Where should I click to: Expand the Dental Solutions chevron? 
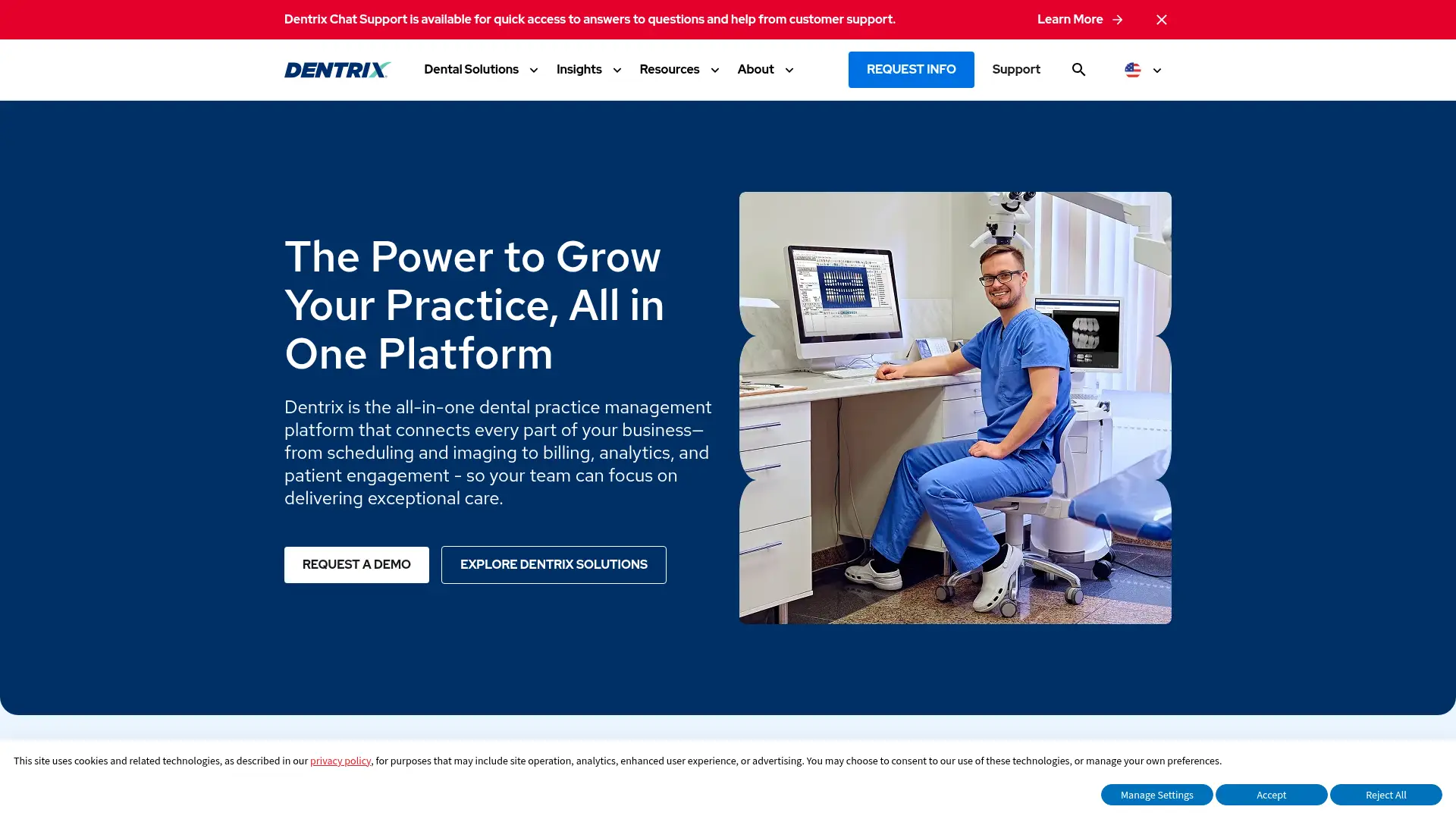tap(534, 70)
